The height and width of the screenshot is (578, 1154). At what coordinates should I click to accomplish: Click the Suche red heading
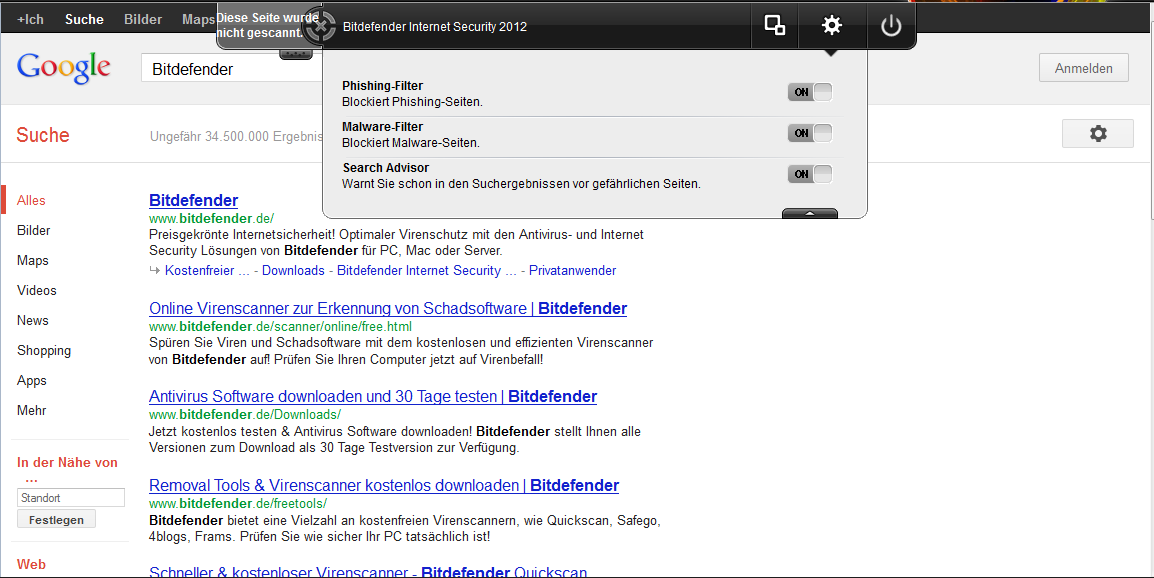pos(43,135)
